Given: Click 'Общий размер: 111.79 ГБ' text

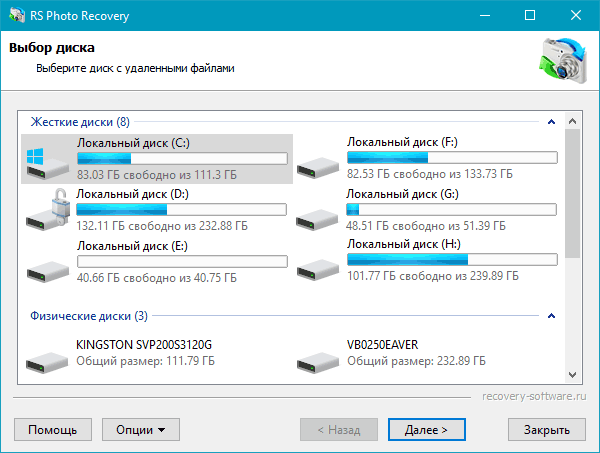Looking at the screenshot, I should point(145,361).
